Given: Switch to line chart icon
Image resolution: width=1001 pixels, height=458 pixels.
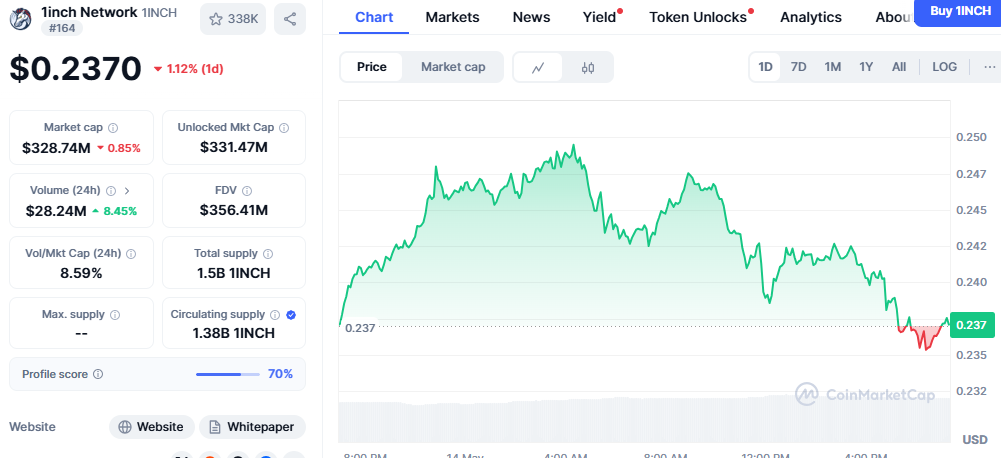Looking at the screenshot, I should 538,67.
